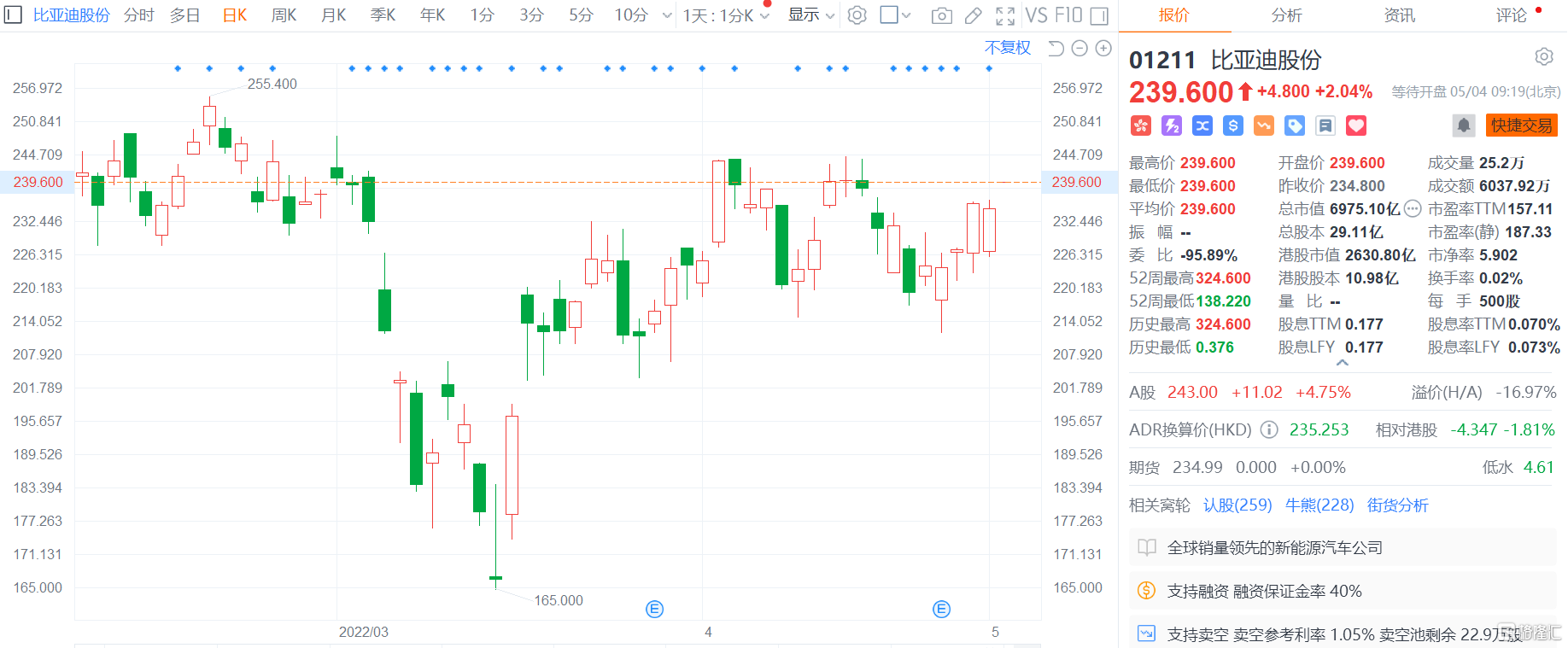Open F10 company profile
Screen dimensions: 1568x648
click(x=1068, y=15)
